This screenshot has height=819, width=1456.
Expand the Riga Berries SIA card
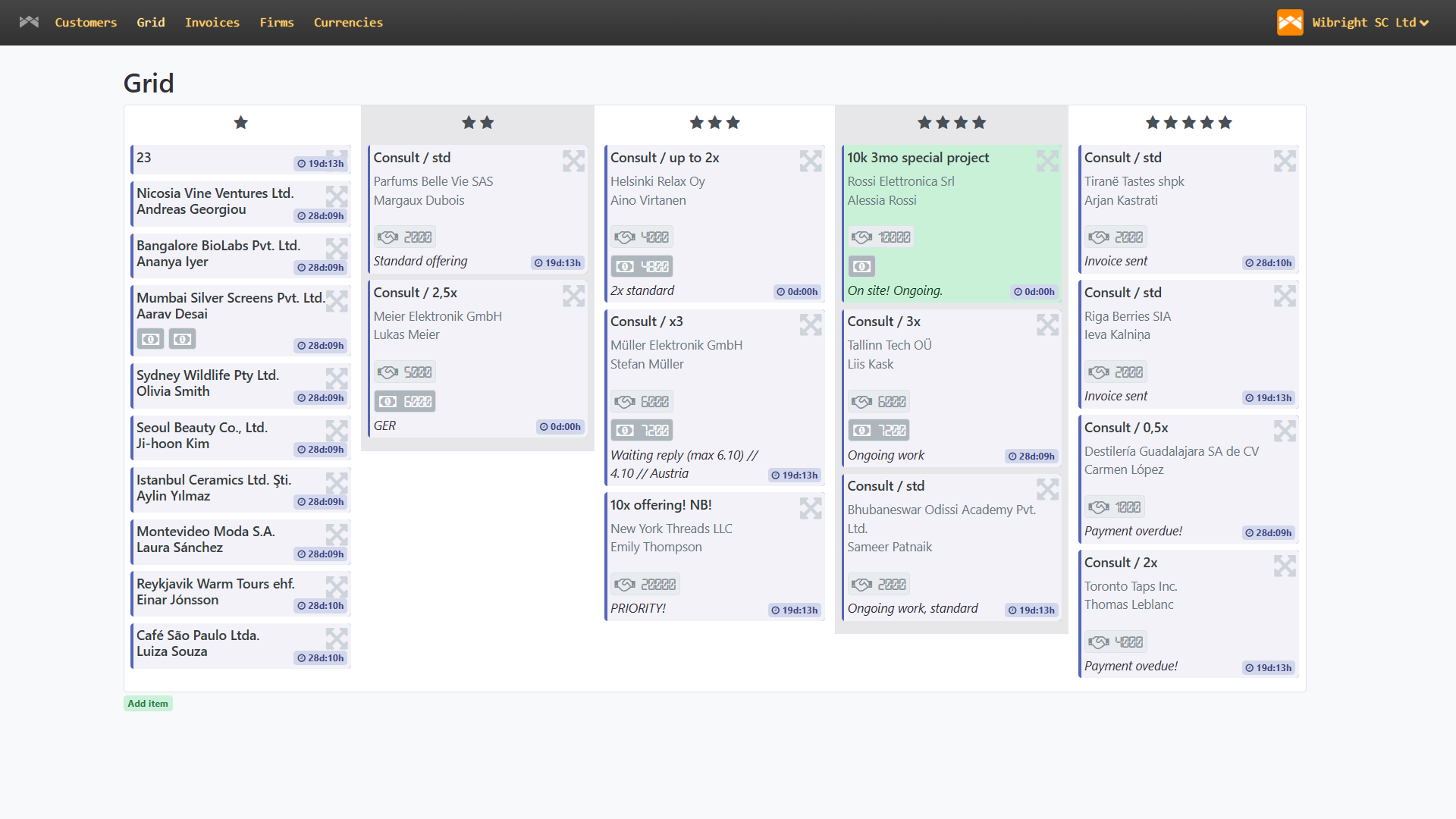click(x=1285, y=296)
